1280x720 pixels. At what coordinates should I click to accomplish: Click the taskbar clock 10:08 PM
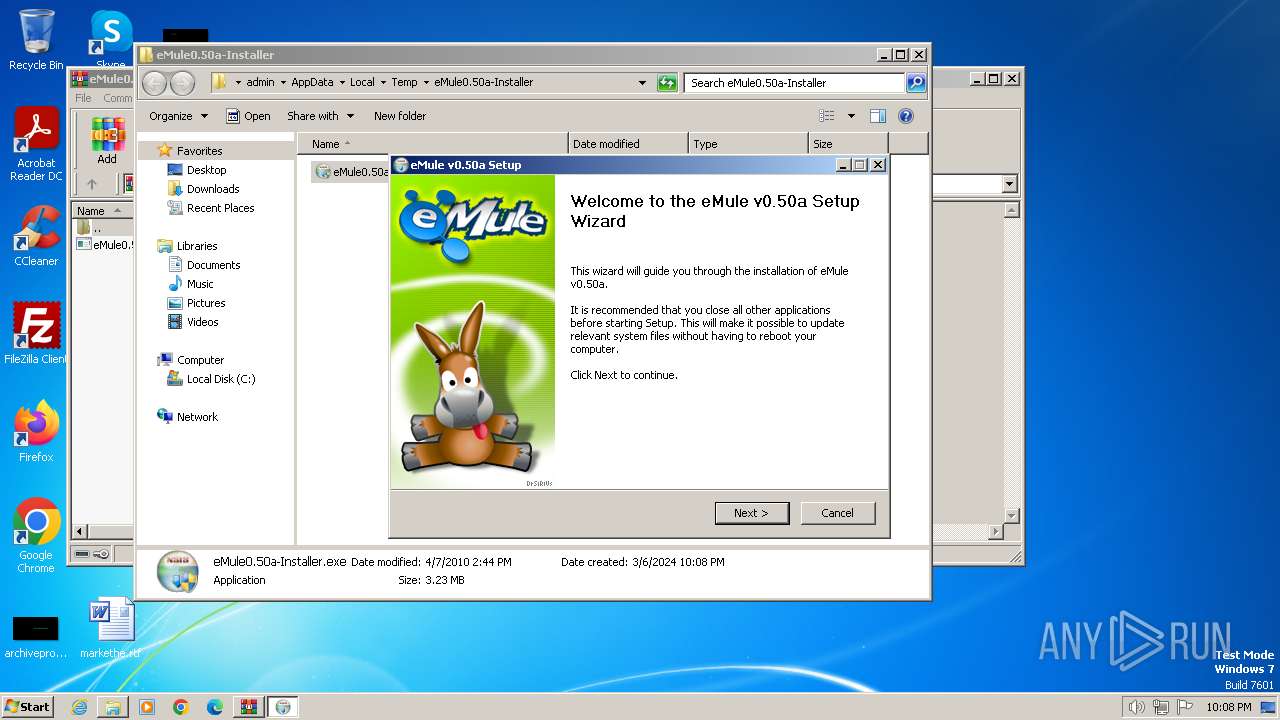click(1228, 707)
